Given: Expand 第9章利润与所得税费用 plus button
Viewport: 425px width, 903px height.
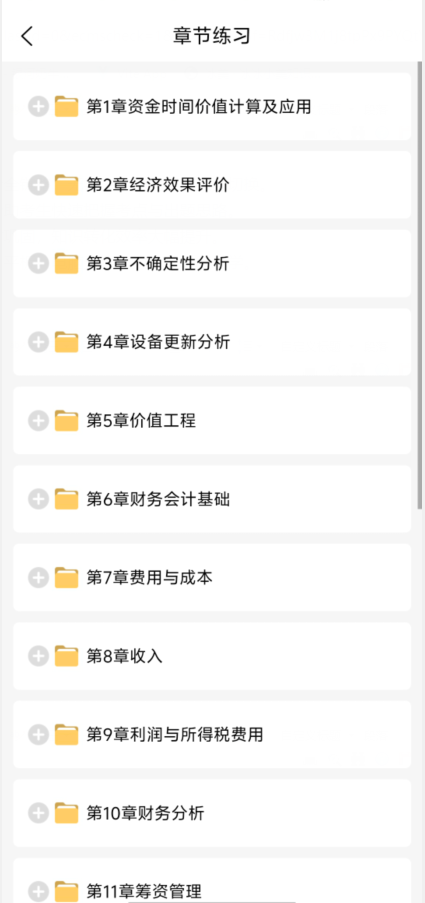Looking at the screenshot, I should [x=38, y=734].
